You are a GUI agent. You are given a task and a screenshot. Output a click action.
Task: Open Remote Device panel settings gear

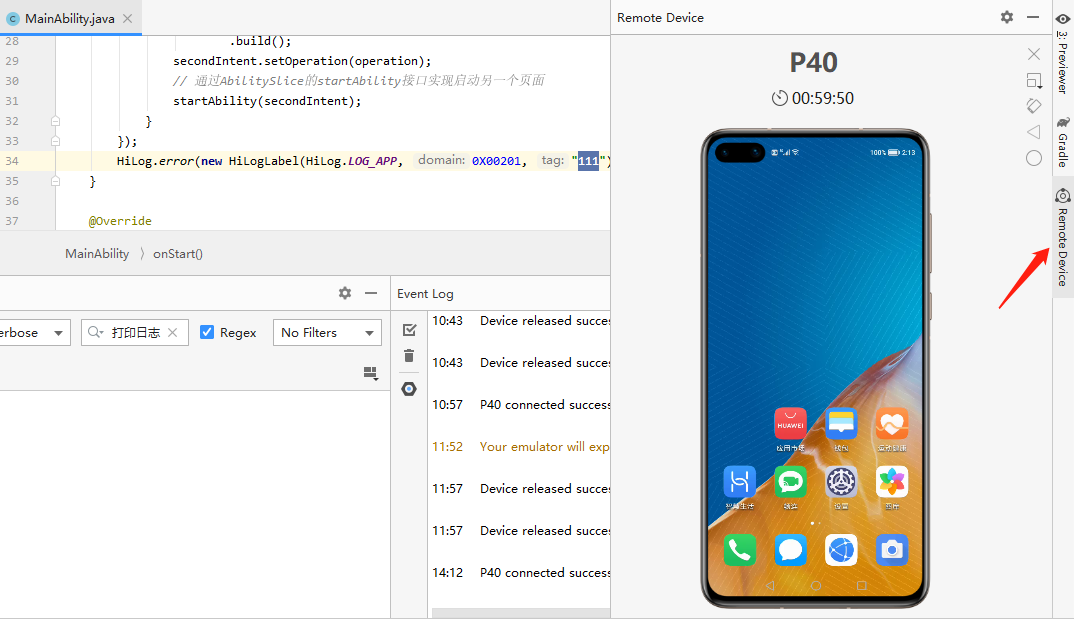1006,17
